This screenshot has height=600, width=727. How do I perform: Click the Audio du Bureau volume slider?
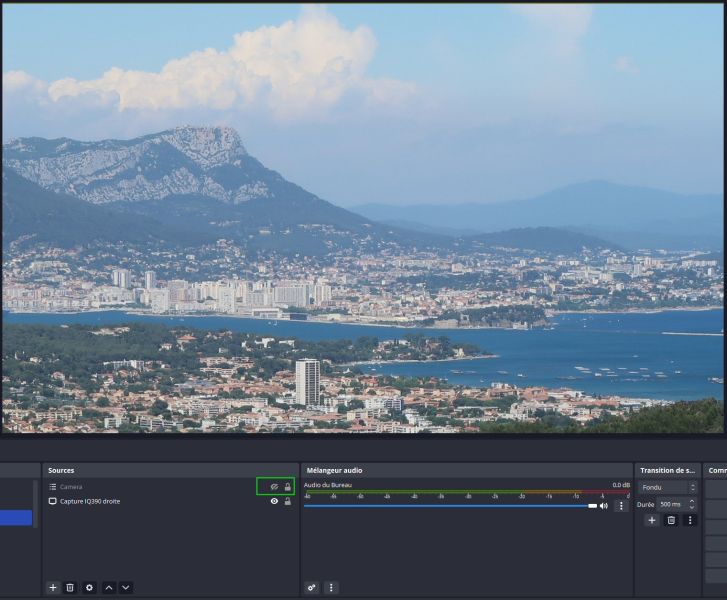pyautogui.click(x=450, y=506)
